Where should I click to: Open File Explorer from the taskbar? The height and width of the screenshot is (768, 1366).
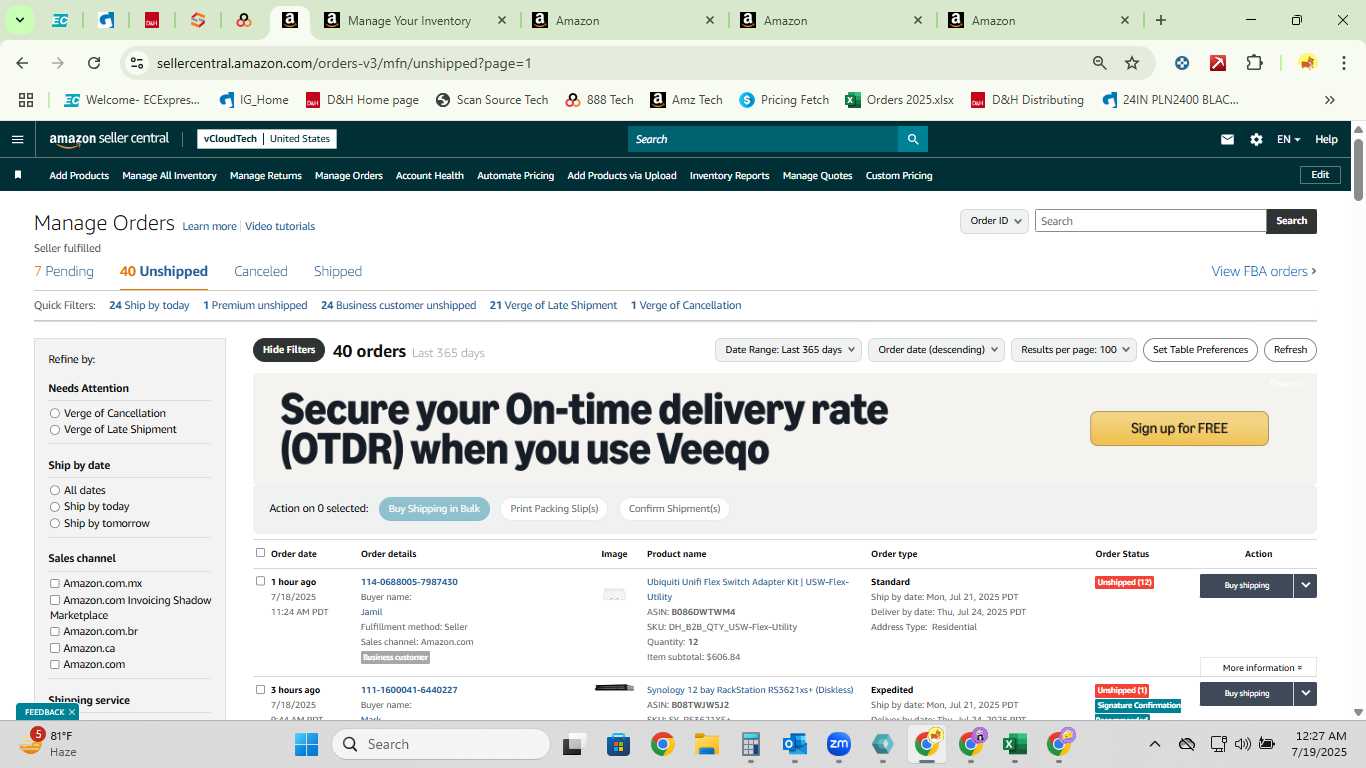[707, 744]
